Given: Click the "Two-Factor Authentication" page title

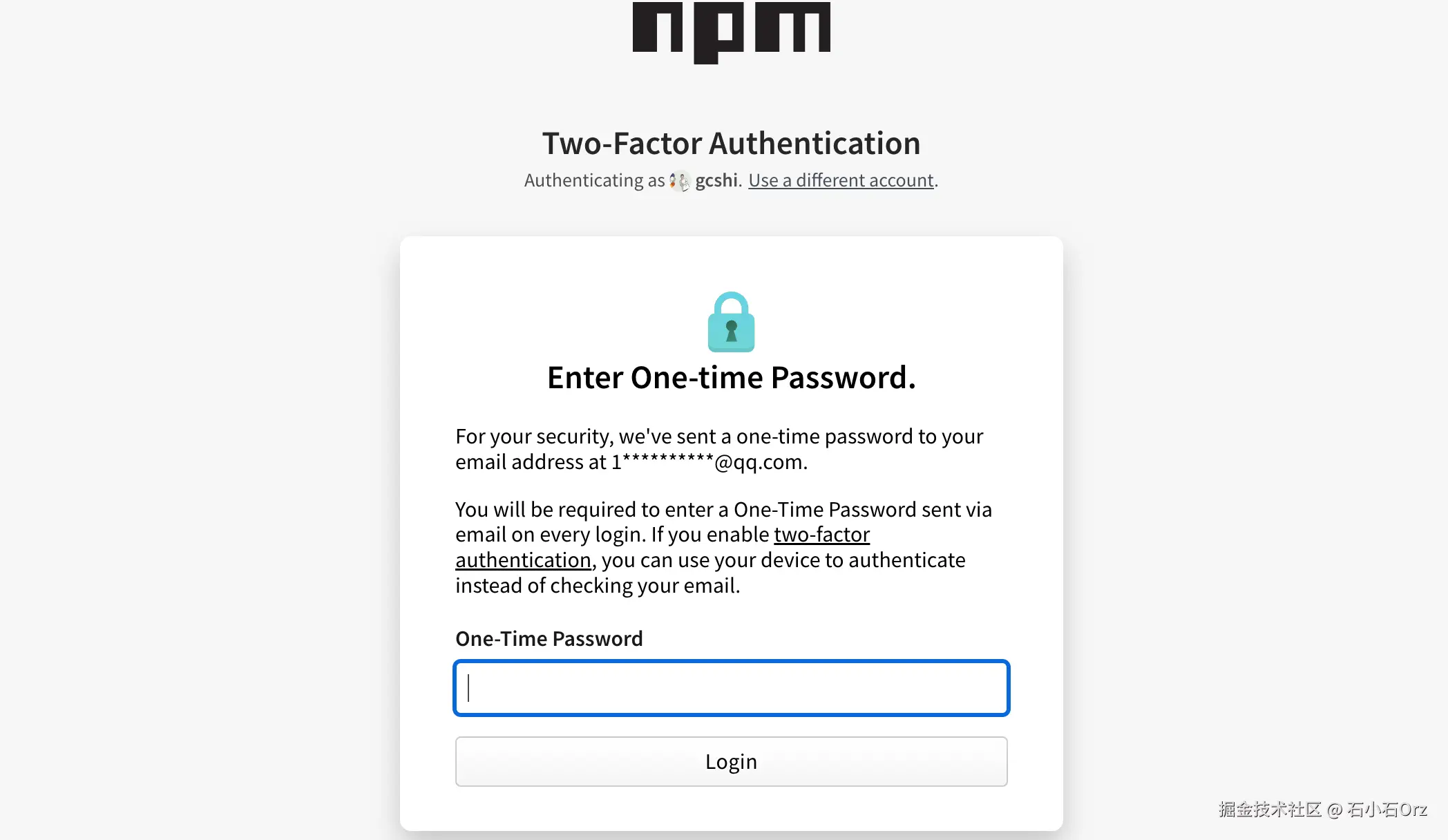Looking at the screenshot, I should (731, 144).
